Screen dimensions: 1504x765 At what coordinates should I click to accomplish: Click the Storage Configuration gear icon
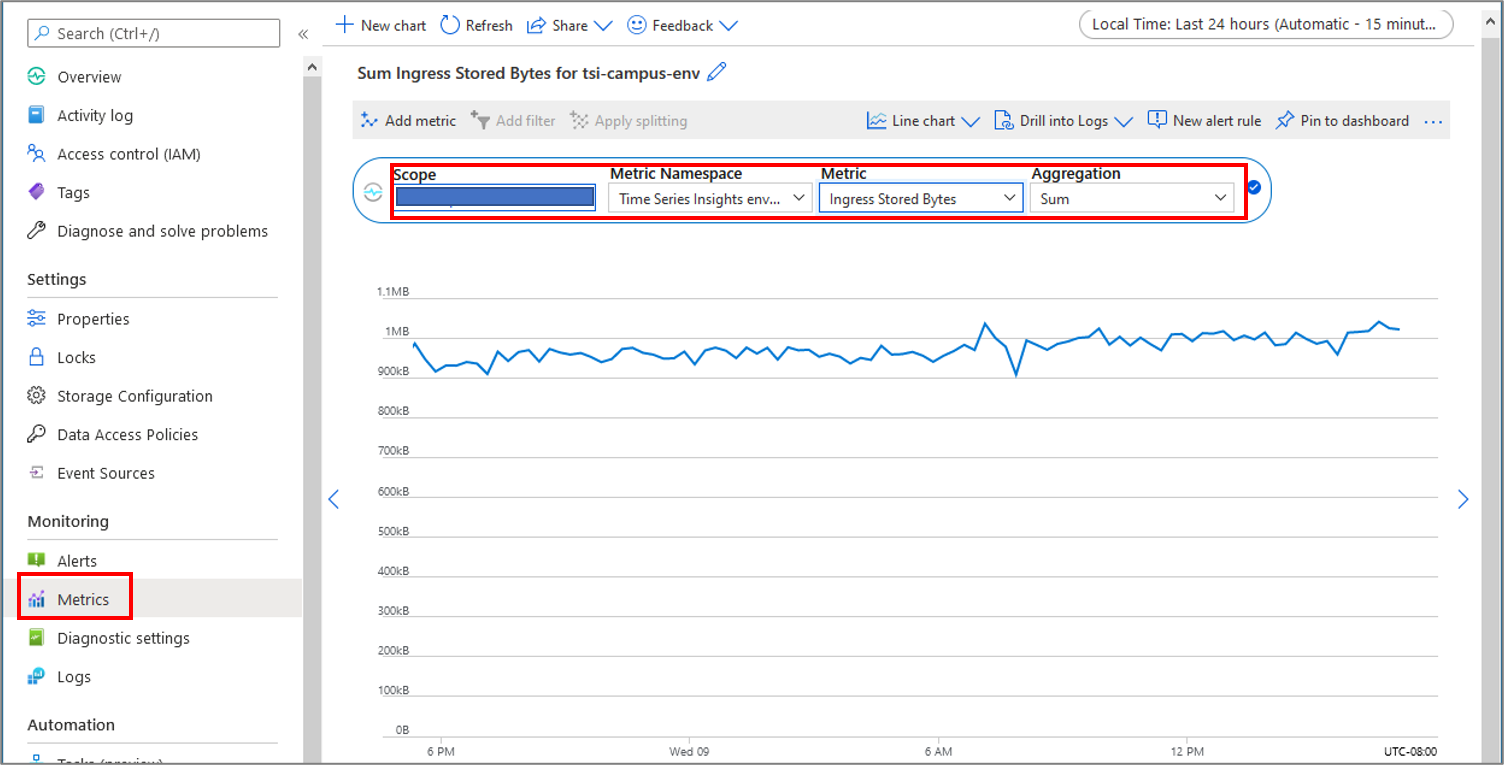tap(37, 396)
